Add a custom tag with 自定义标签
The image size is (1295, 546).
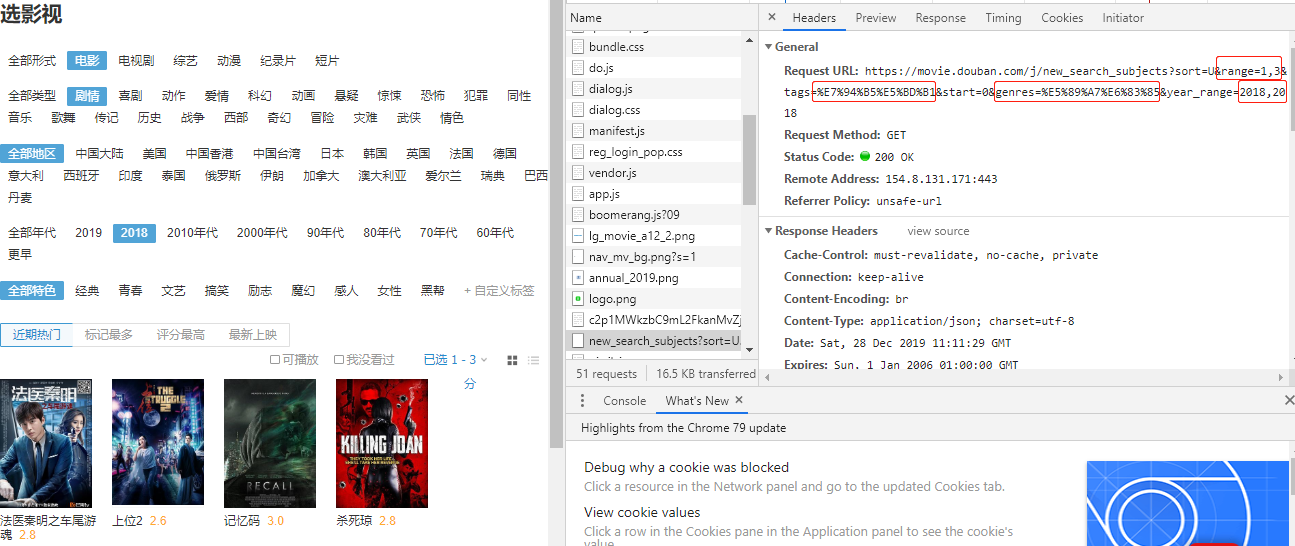click(x=499, y=291)
